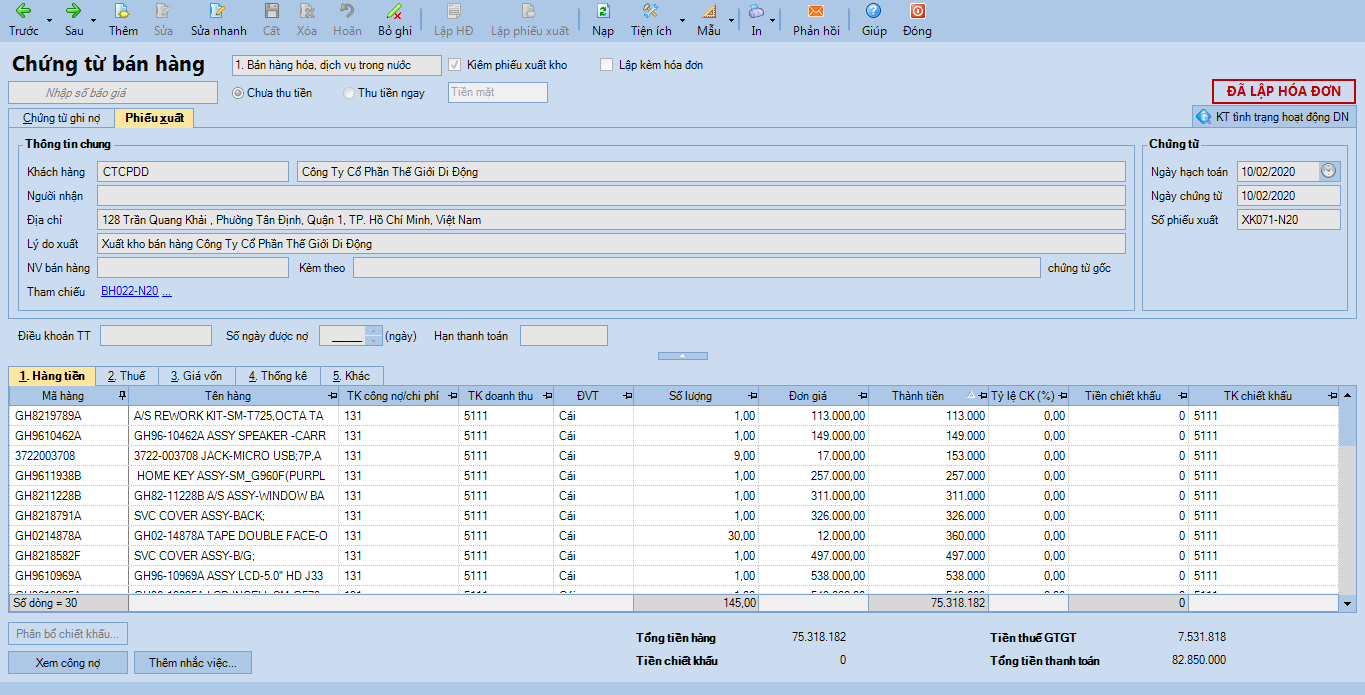
Task: Click the Sửa edit icon
Action: coord(163,20)
